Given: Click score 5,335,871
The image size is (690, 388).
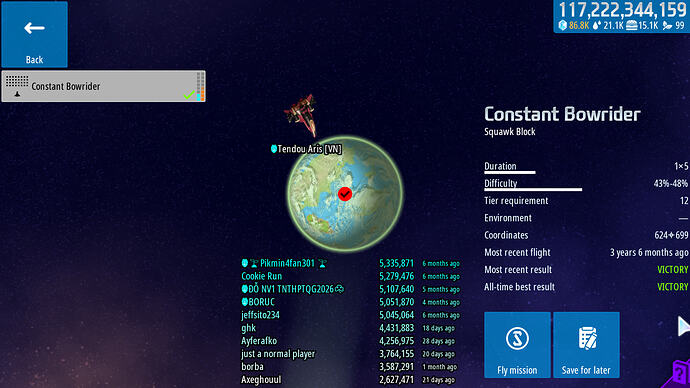Looking at the screenshot, I should (x=396, y=263).
